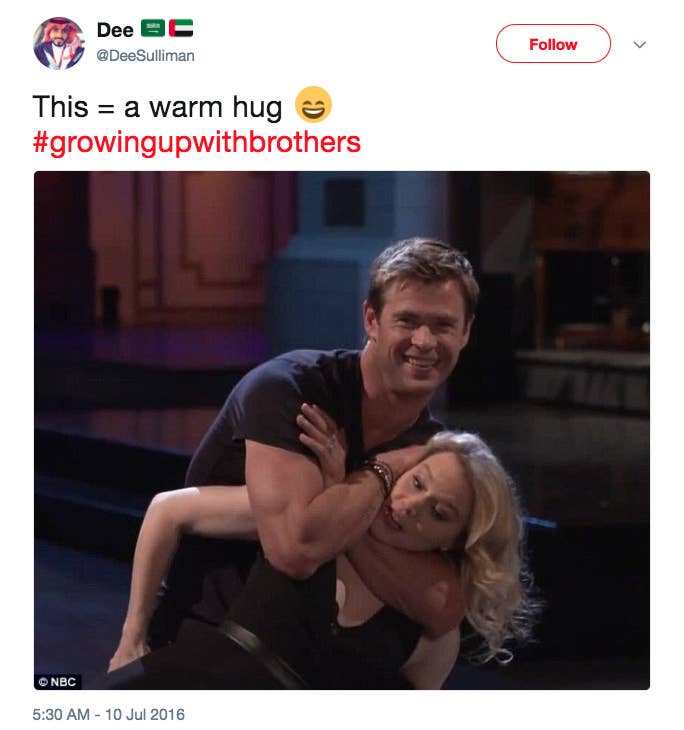Follow the @DeeSulliman account
The image size is (684, 730).
tap(553, 44)
